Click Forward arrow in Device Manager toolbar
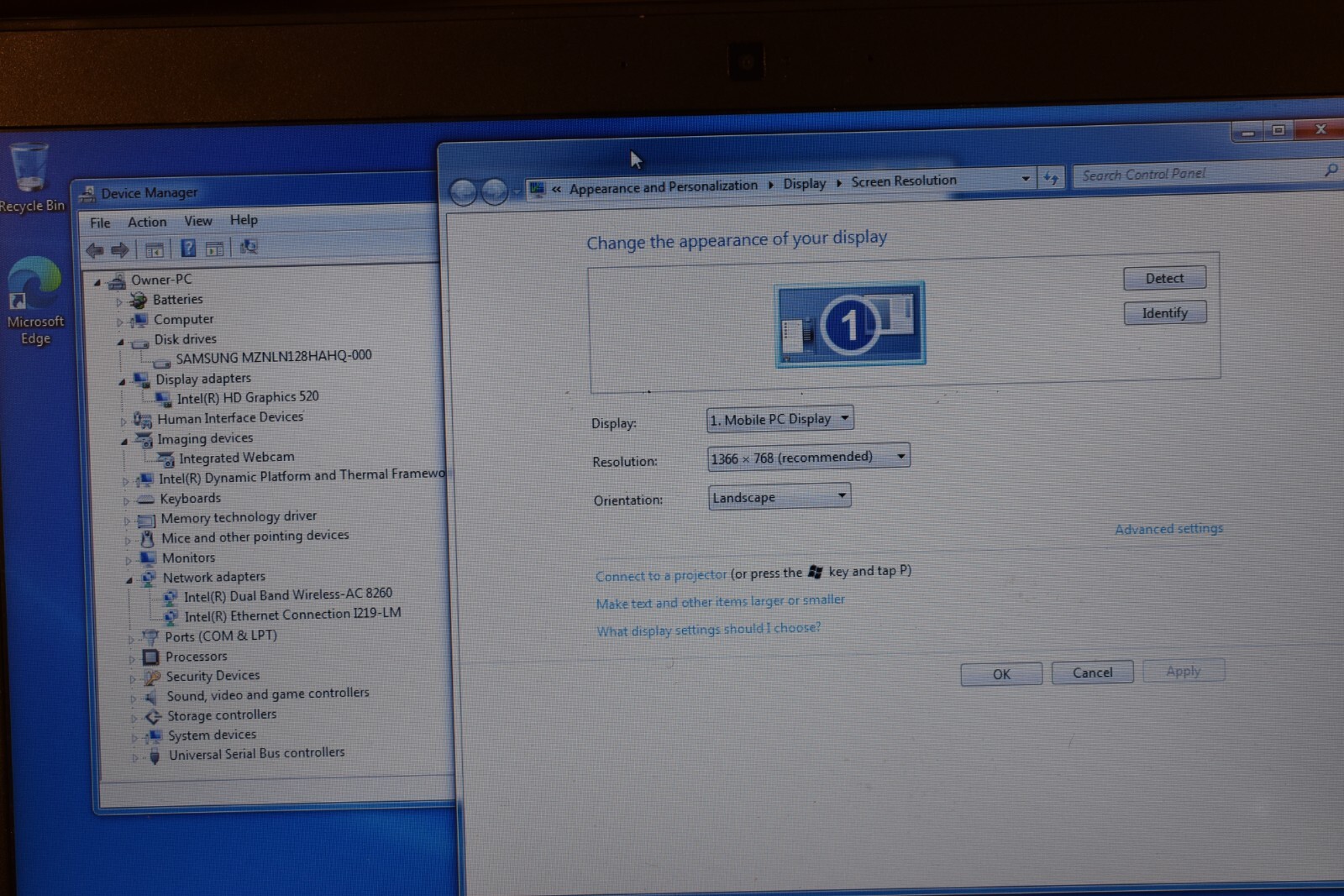Viewport: 1344px width, 896px height. click(120, 249)
